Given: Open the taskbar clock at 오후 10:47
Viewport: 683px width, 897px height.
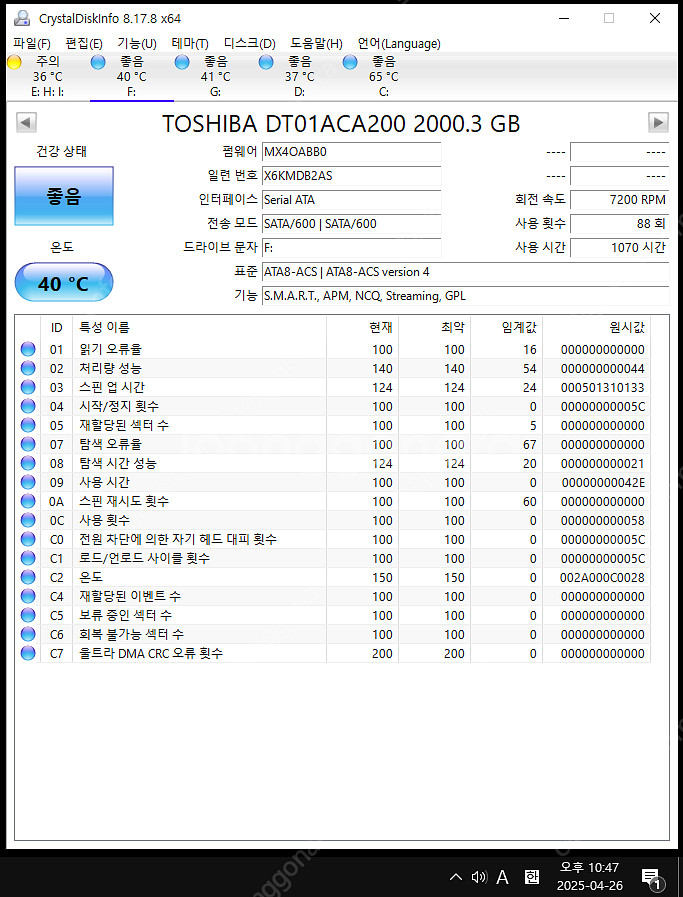Looking at the screenshot, I should click(x=590, y=876).
